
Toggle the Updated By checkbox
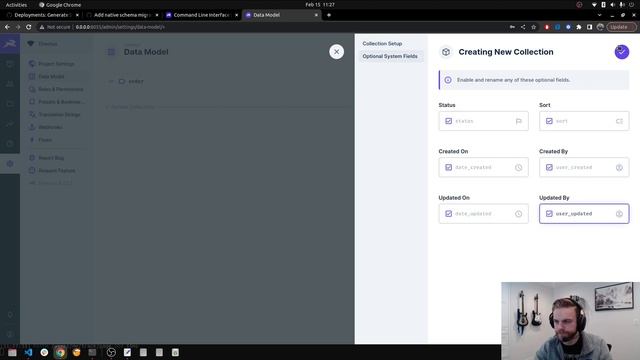[x=549, y=214]
